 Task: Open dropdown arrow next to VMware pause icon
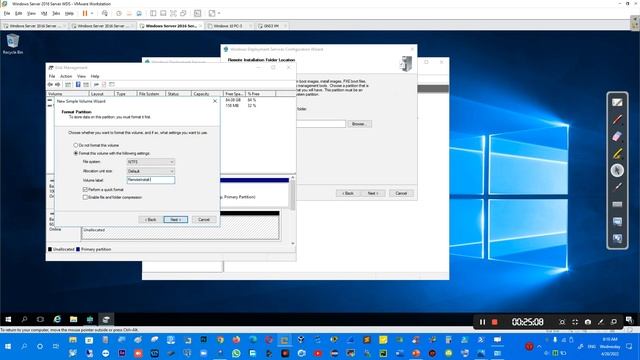click(92, 13)
